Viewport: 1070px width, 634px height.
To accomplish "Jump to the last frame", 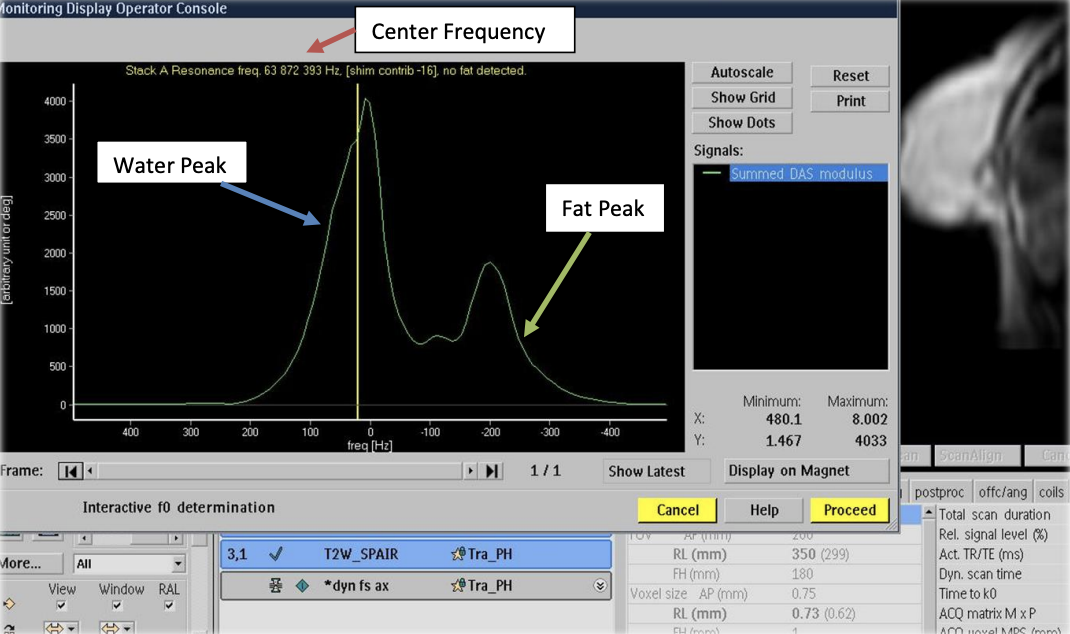I will 492,471.
